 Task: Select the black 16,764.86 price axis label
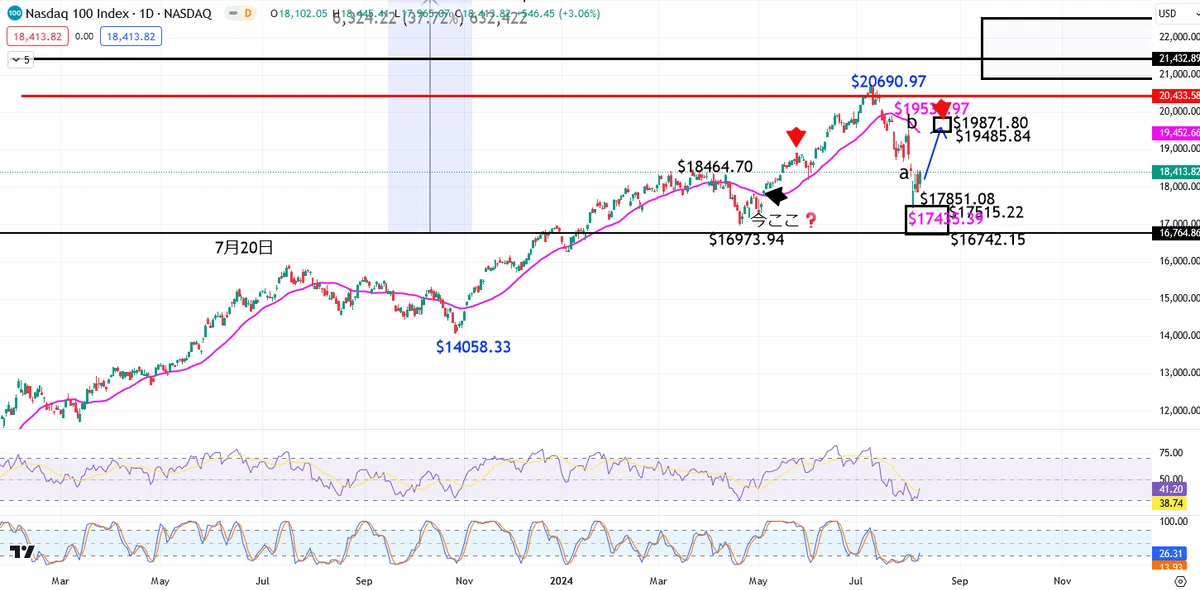click(x=1175, y=233)
